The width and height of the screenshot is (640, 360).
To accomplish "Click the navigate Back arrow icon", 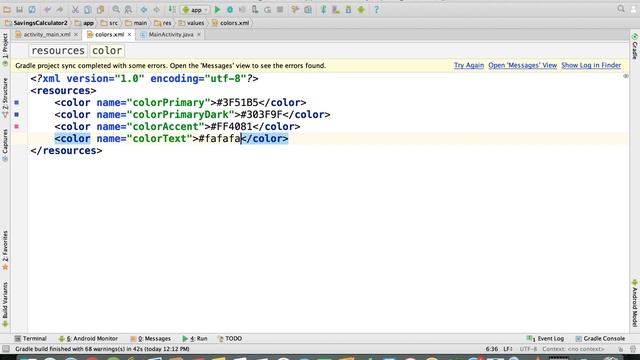I will [144, 9].
